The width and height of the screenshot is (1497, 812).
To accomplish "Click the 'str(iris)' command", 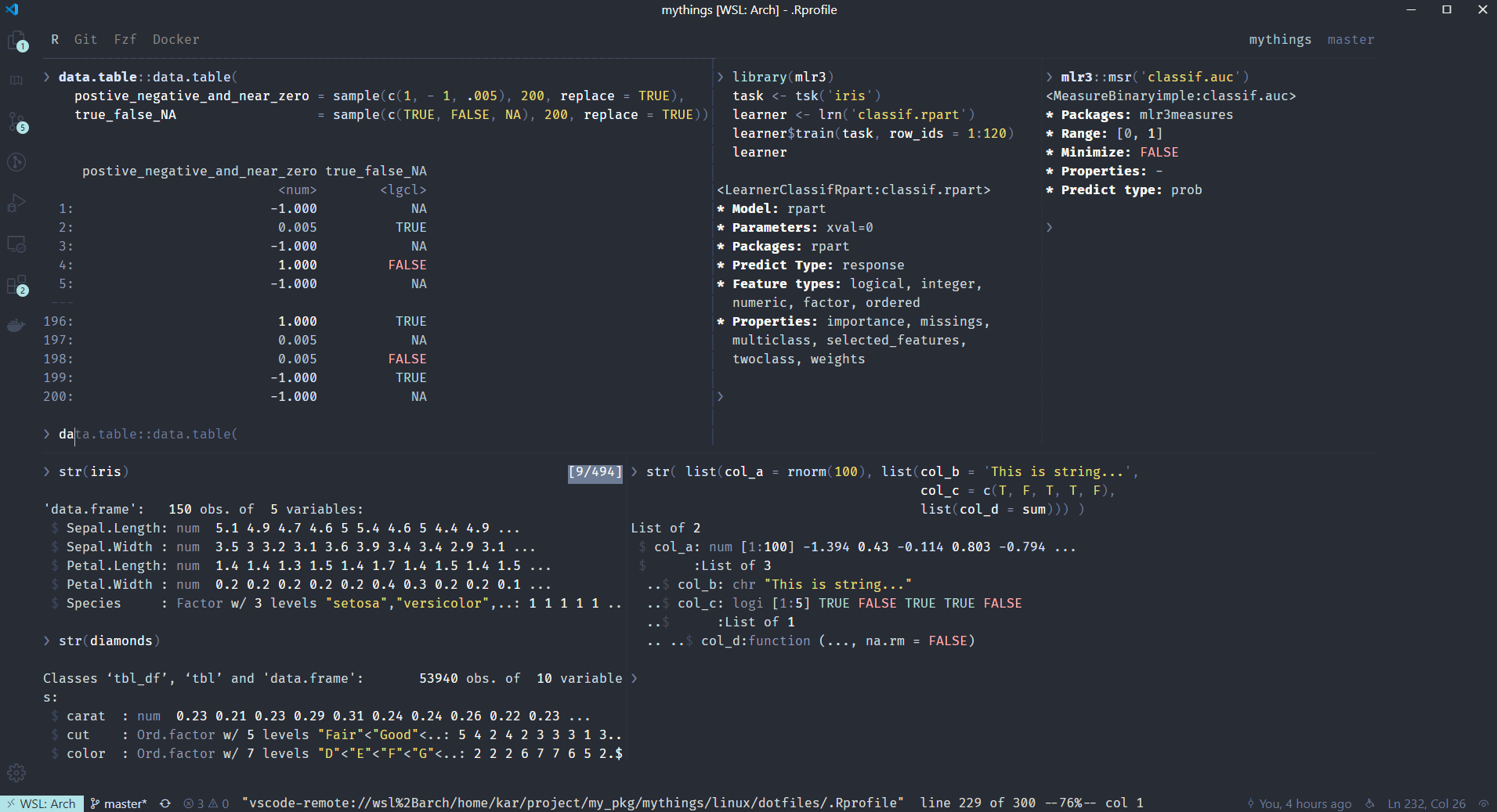I will pos(93,471).
